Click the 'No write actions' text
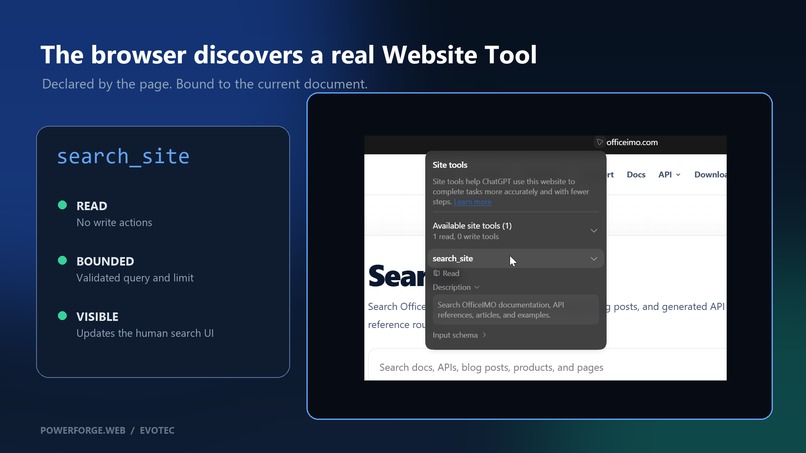Viewport: 806px width, 453px height. coord(114,223)
